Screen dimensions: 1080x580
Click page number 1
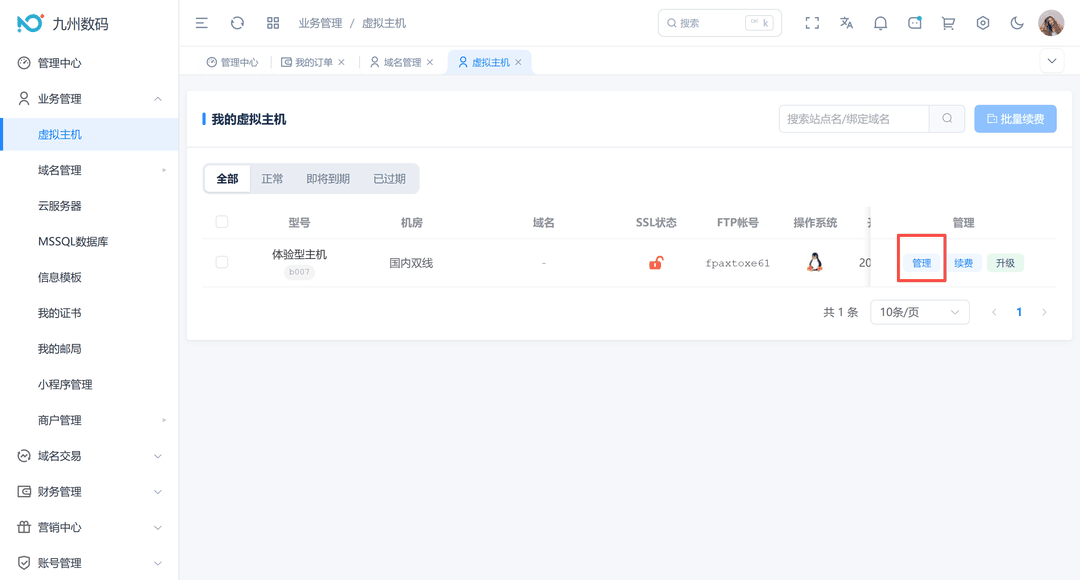(x=1019, y=312)
